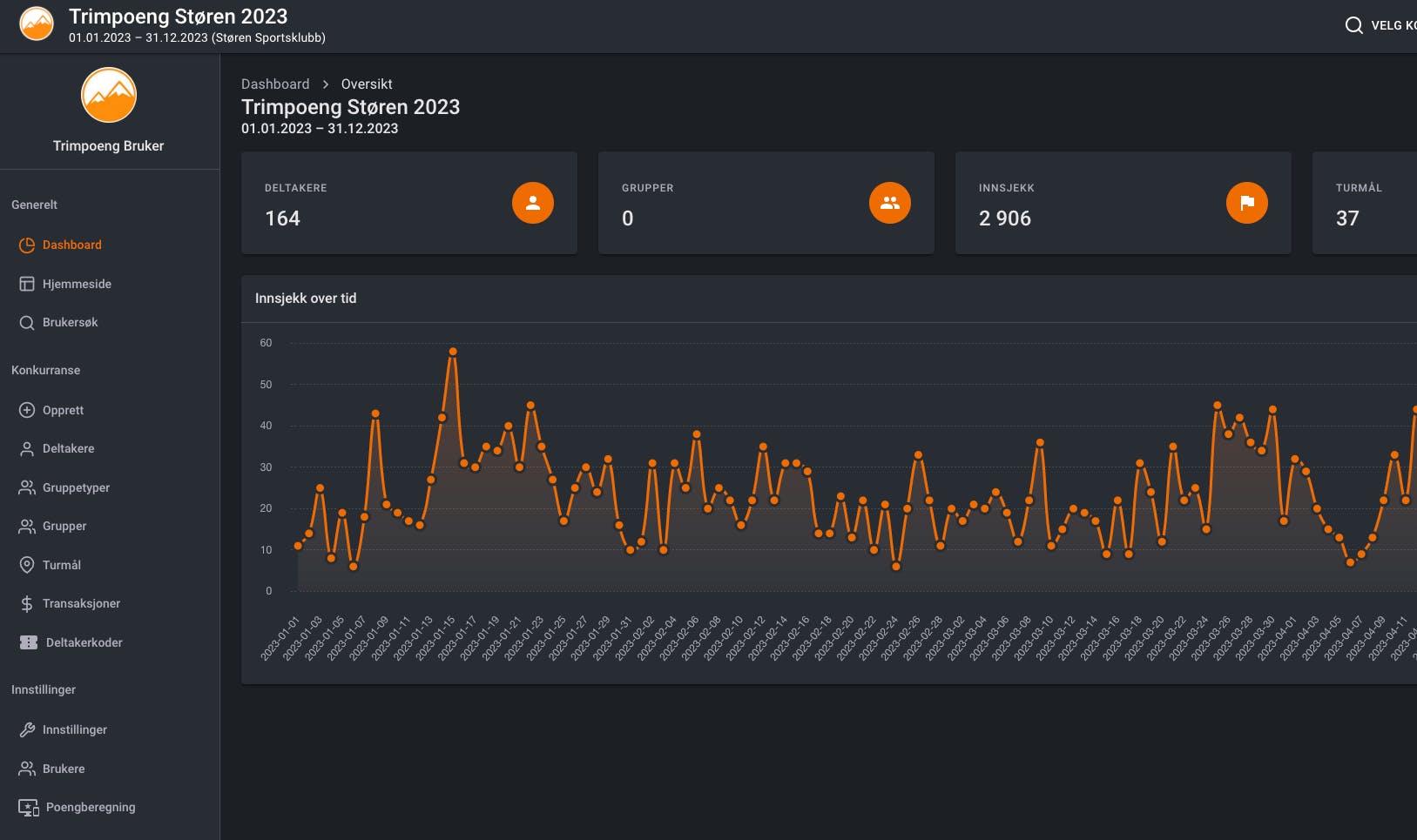Viewport: 1417px width, 840px height.
Task: Open the Opprett menu item
Action: click(63, 410)
